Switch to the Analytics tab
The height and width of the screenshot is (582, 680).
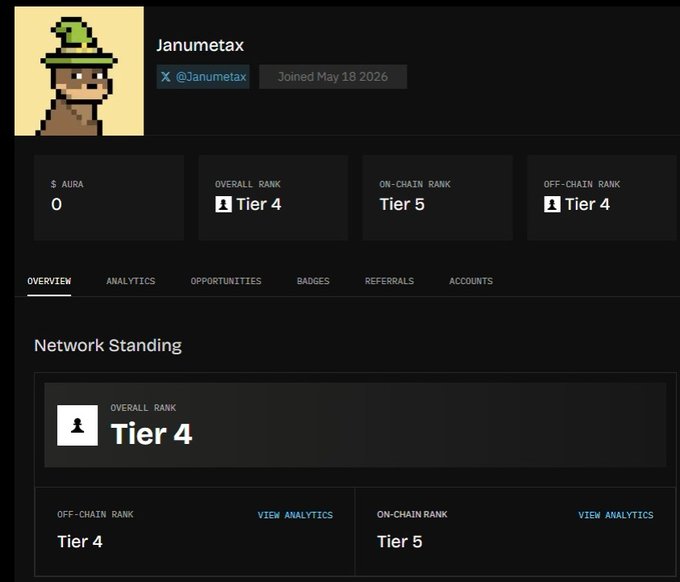pyautogui.click(x=131, y=281)
